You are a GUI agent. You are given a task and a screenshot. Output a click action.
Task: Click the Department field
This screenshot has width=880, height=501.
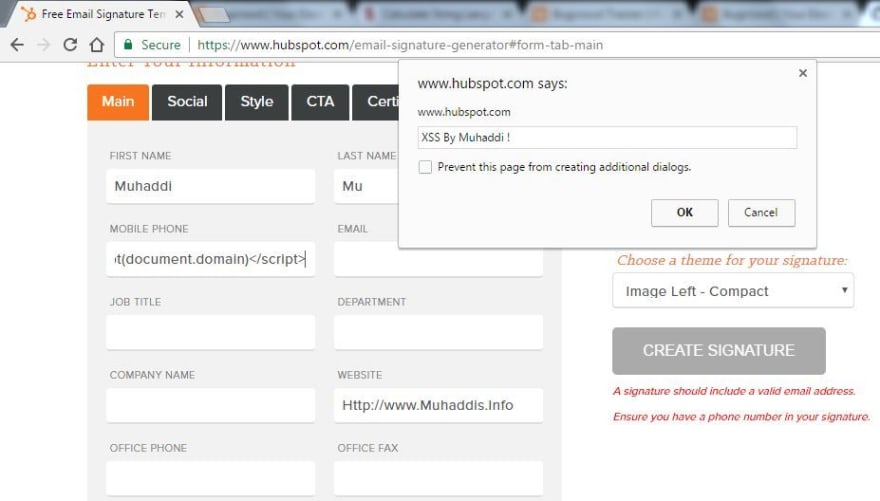point(438,332)
